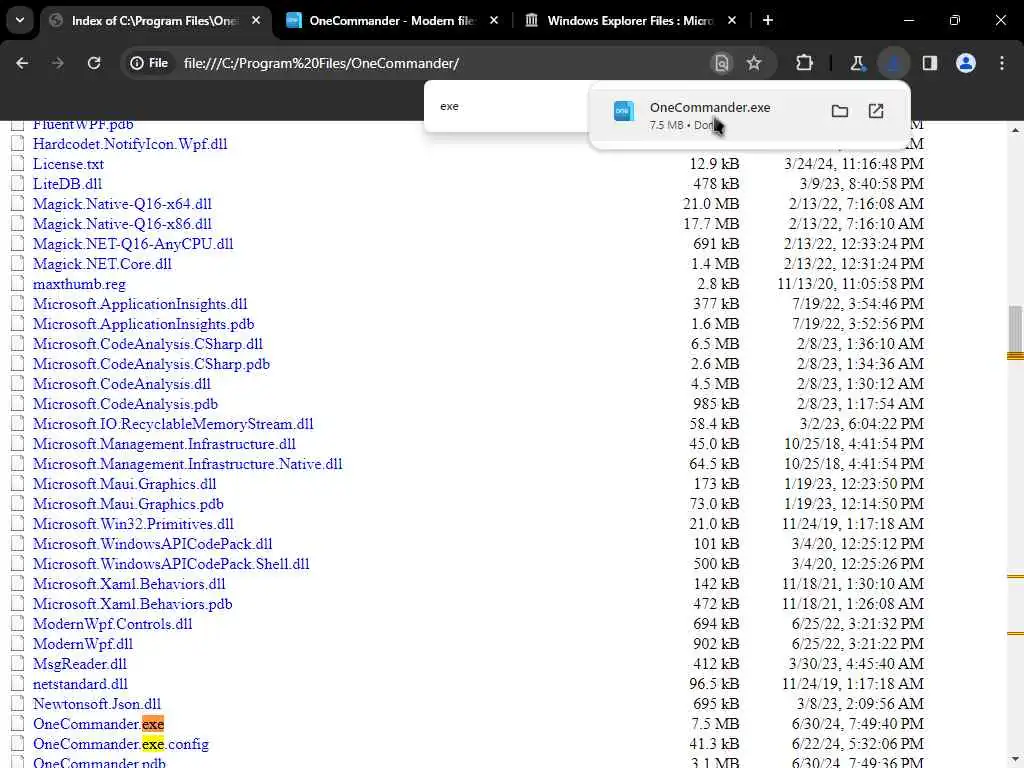This screenshot has width=1024, height=768.
Task: Open Microsoft.Xaml.Behaviors.pdb link
Action: click(133, 604)
